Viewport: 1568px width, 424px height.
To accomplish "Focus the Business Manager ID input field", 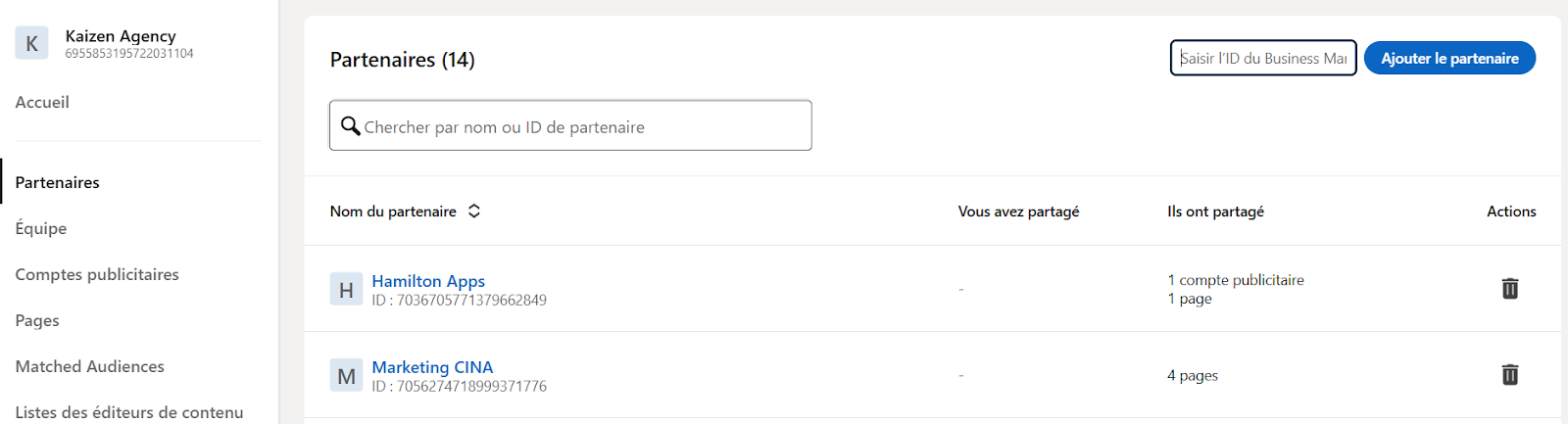I will 1263,58.
